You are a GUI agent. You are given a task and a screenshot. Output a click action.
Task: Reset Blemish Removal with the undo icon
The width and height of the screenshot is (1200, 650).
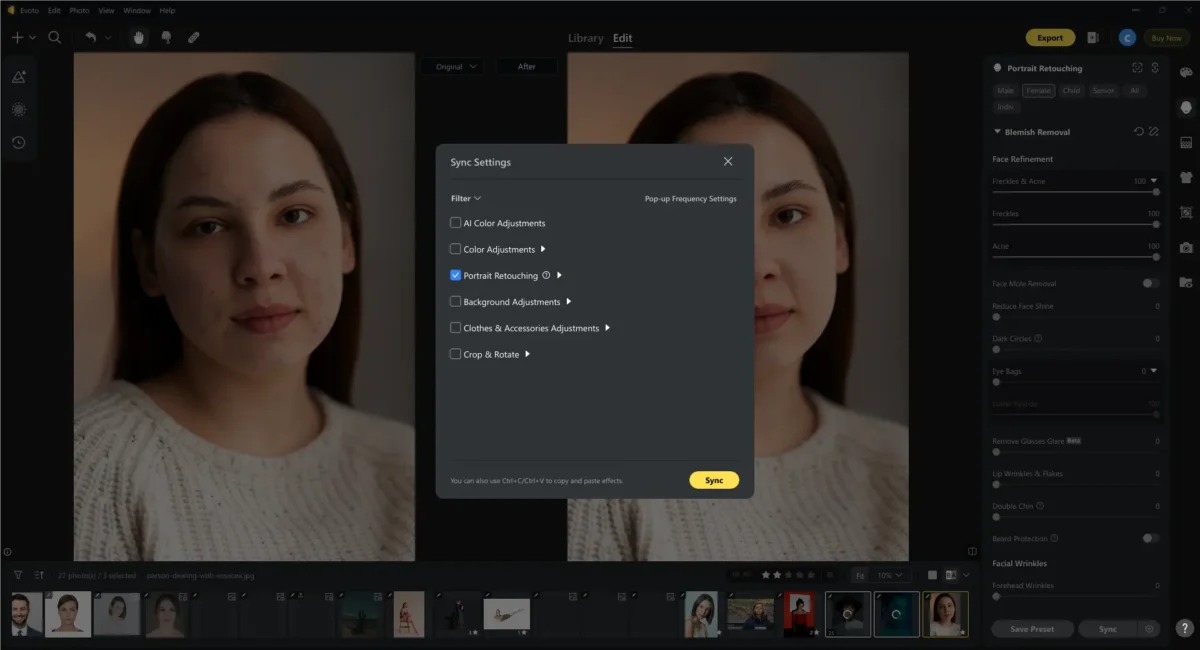[1138, 132]
